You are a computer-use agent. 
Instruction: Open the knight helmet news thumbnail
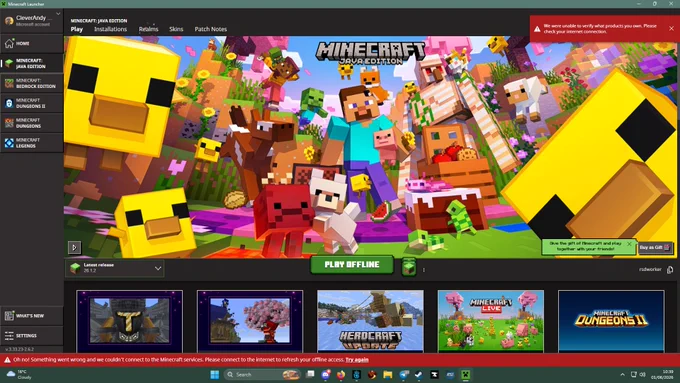point(129,321)
